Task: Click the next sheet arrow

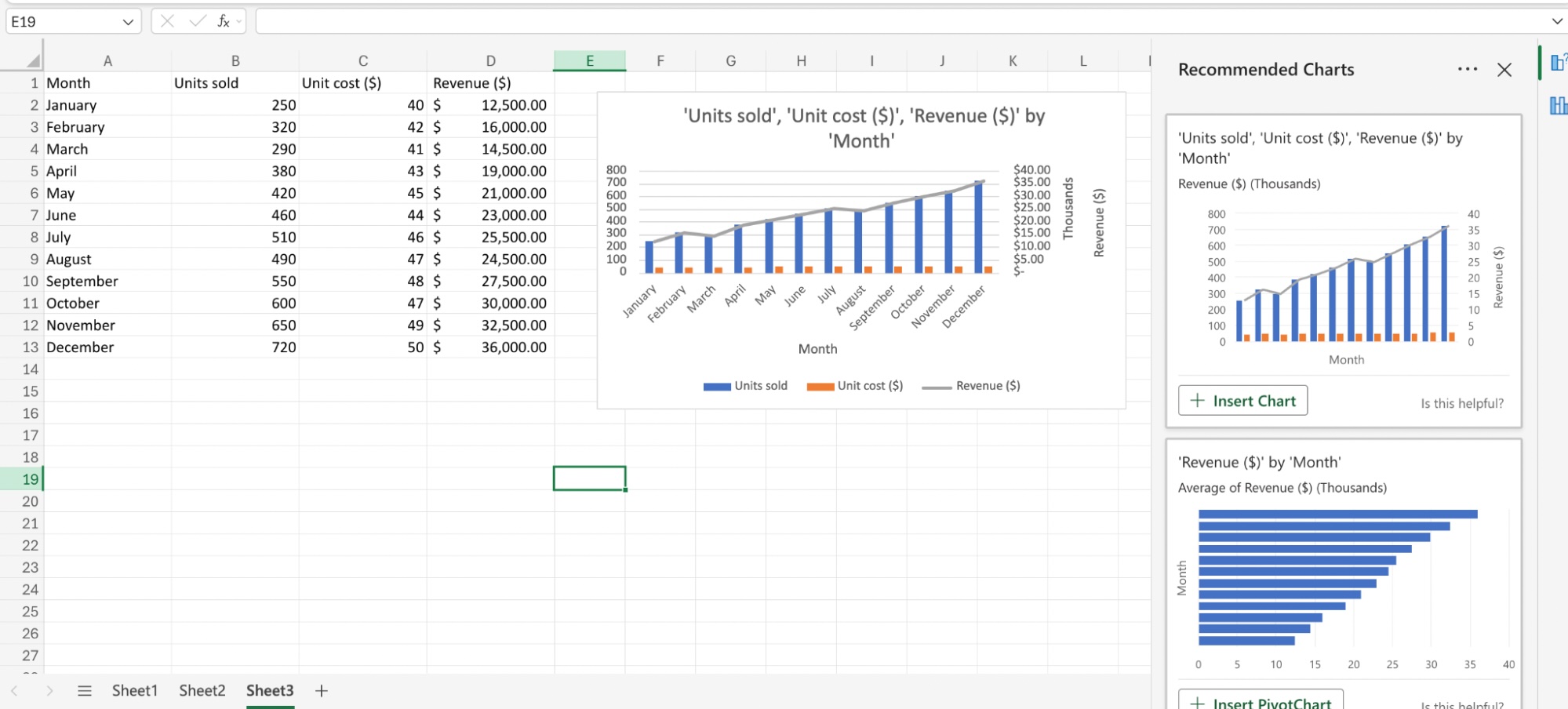Action: (49, 690)
